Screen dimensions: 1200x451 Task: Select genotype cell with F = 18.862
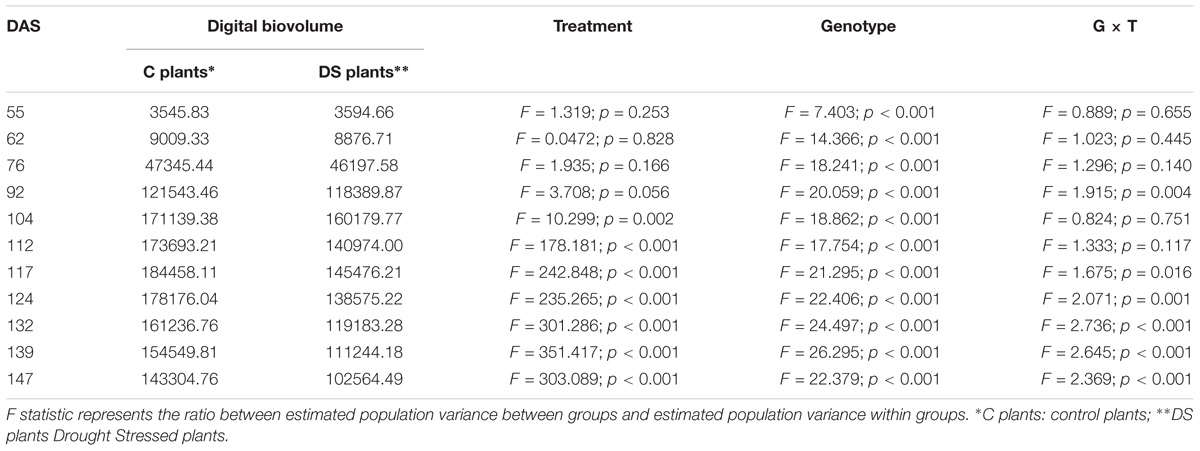coord(858,216)
